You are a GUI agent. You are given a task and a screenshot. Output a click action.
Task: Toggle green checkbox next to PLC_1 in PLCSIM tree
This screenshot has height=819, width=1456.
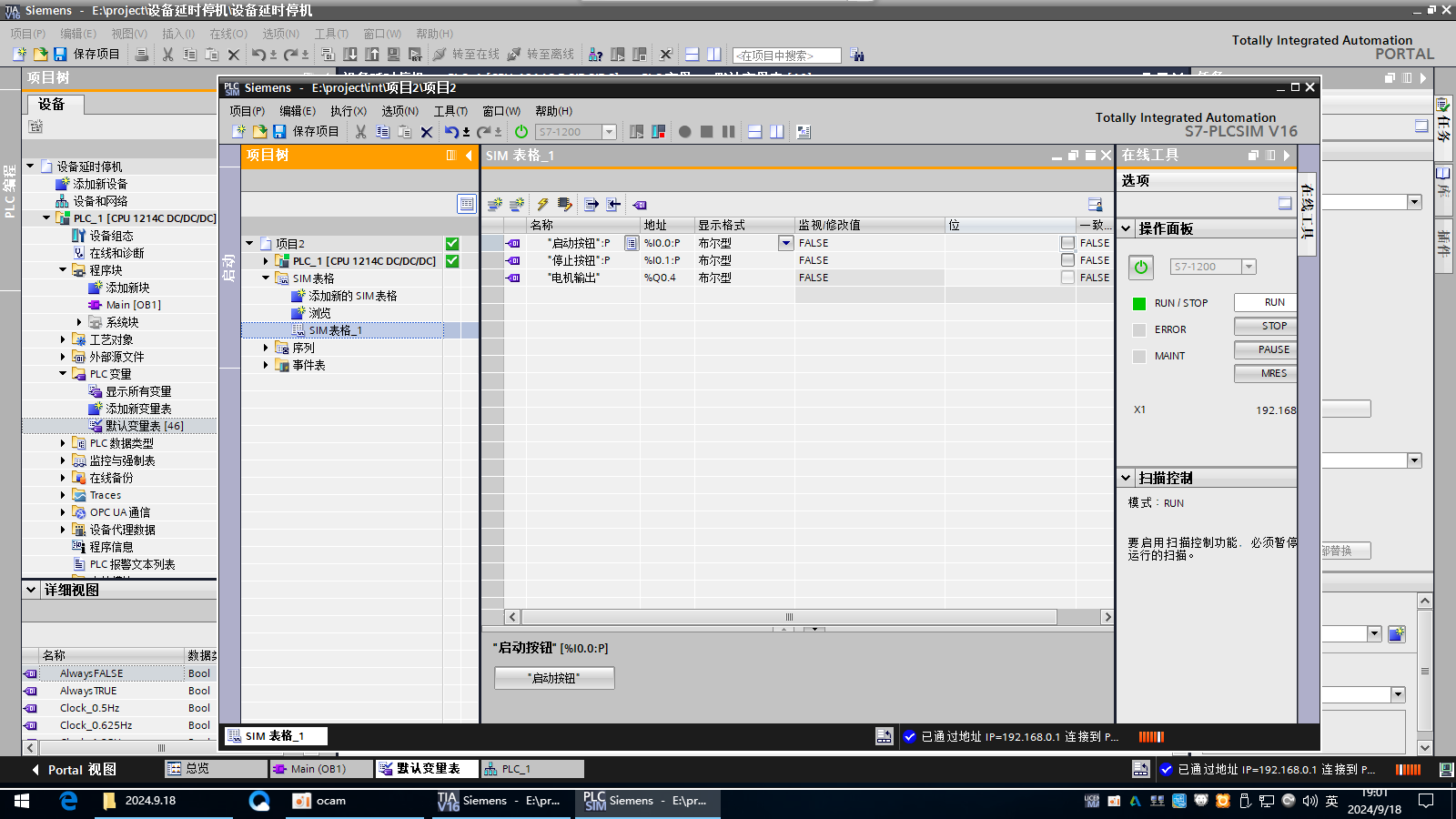pos(452,261)
